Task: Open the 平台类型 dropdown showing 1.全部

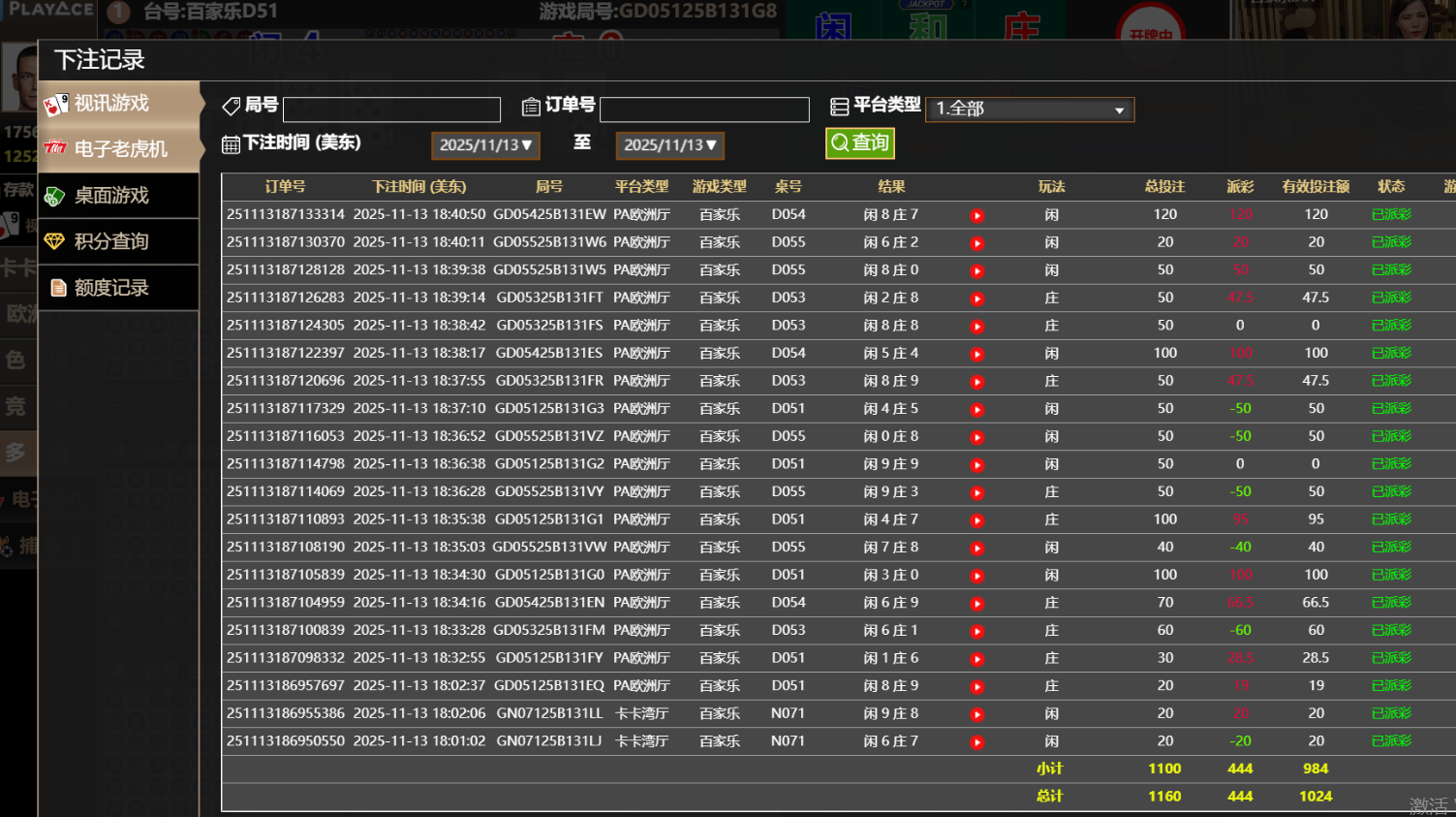Action: coord(1029,110)
